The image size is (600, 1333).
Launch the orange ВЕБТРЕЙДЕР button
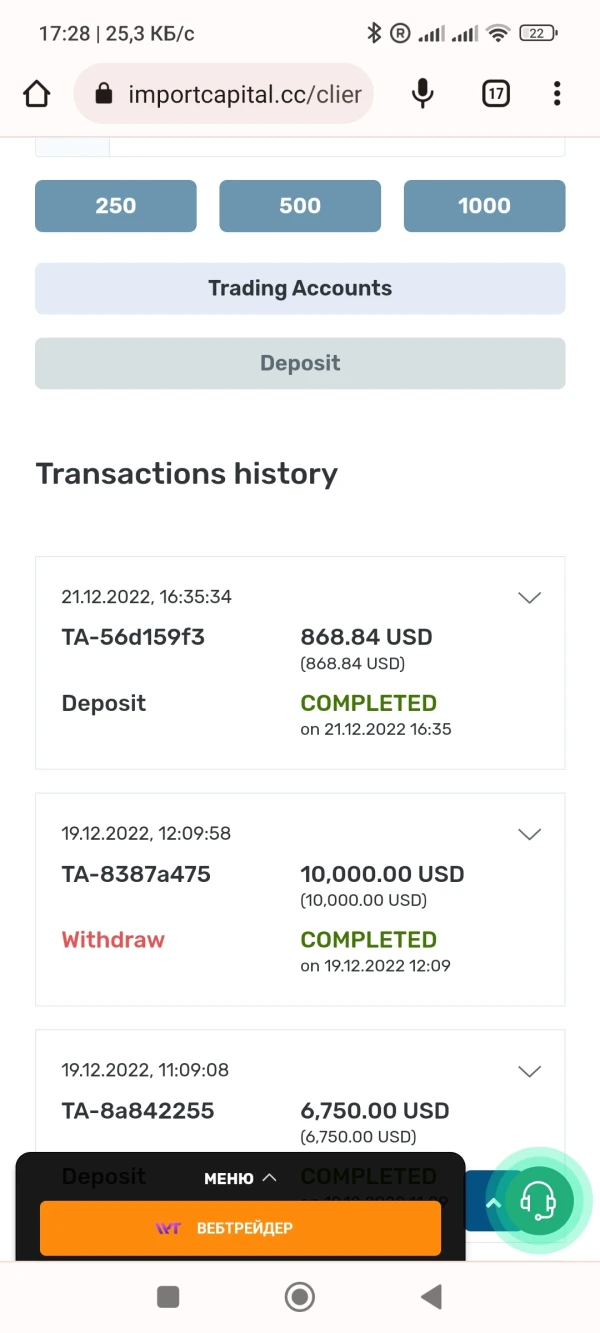point(240,1228)
